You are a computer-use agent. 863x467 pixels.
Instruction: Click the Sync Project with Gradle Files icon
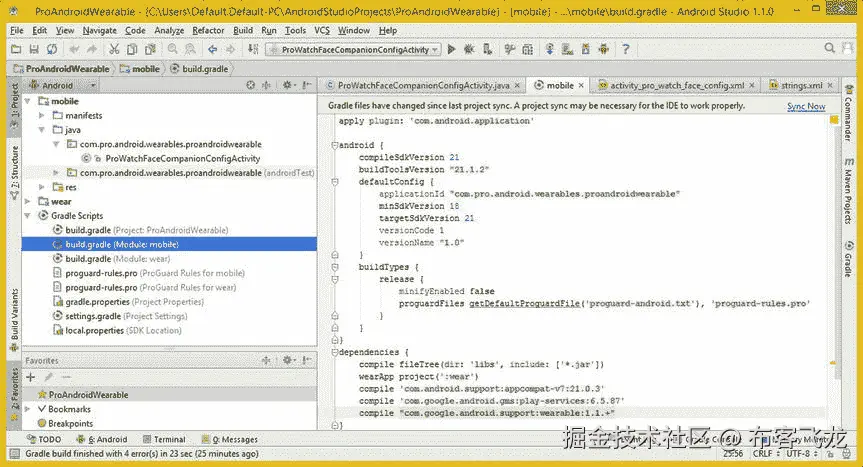549,50
